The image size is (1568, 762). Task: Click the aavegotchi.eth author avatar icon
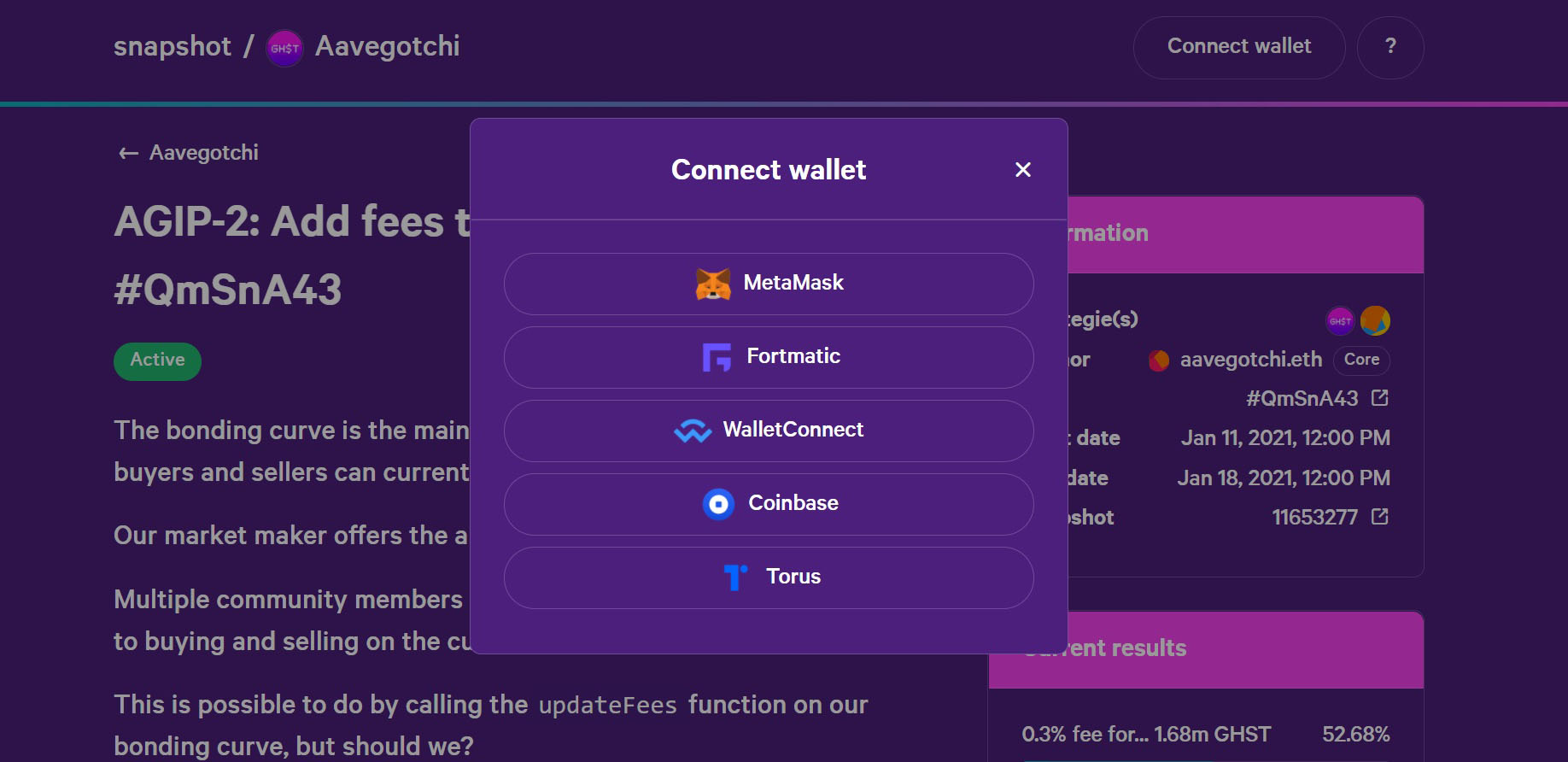coord(1159,360)
